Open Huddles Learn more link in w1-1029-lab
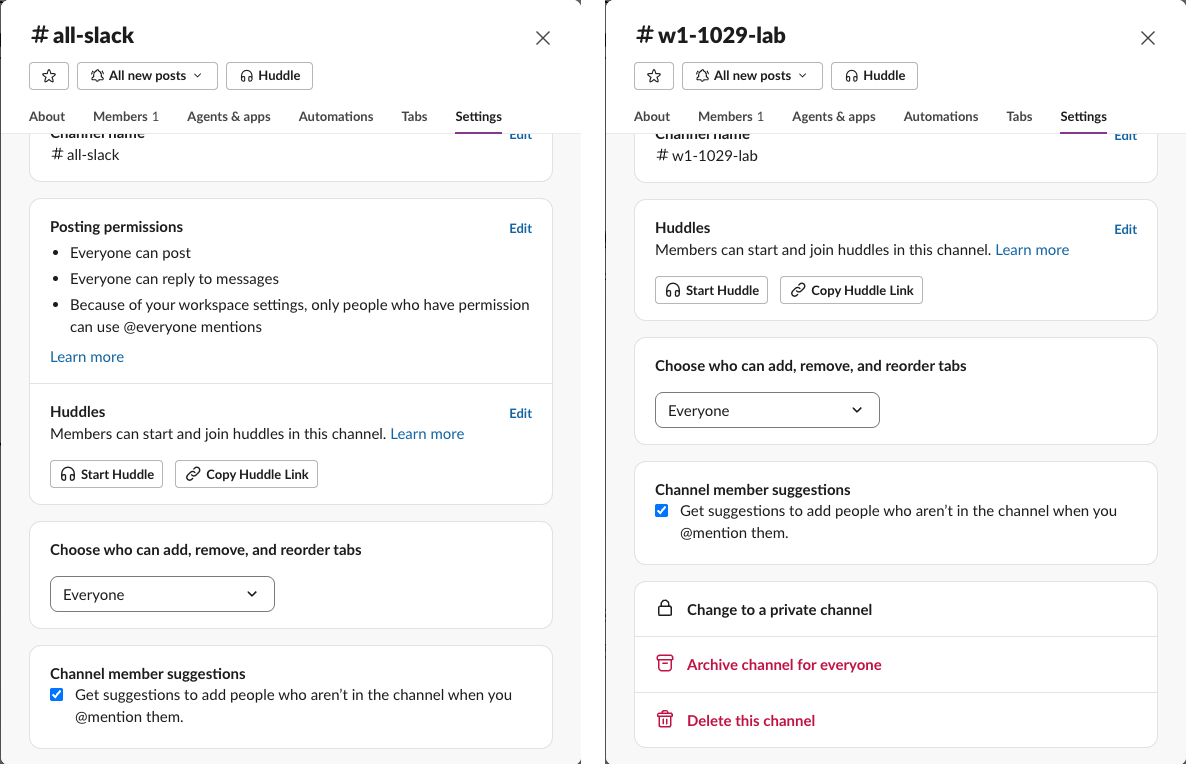Screen dimensions: 1186x764 pos(1032,250)
